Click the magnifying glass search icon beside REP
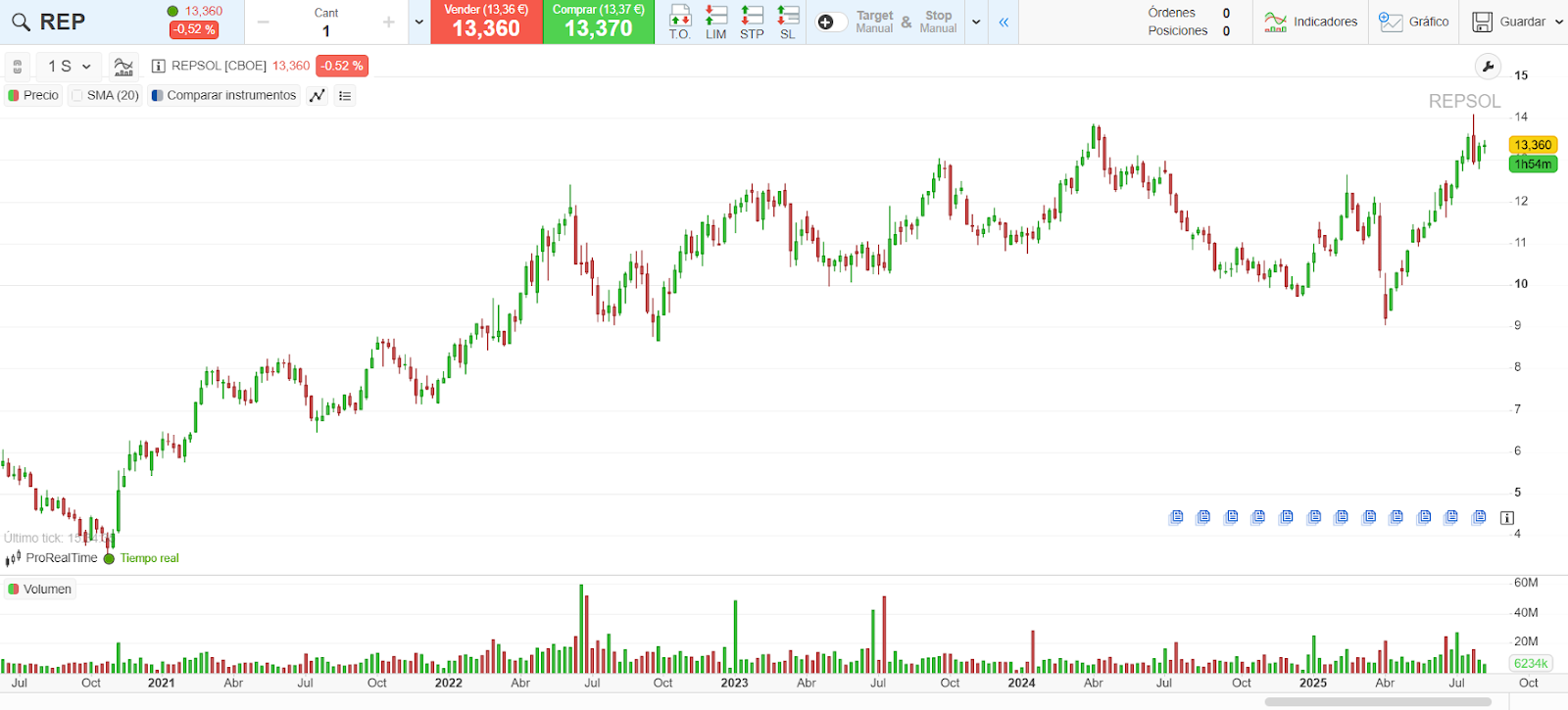Screen dimensions: 1568x710 (x=21, y=22)
